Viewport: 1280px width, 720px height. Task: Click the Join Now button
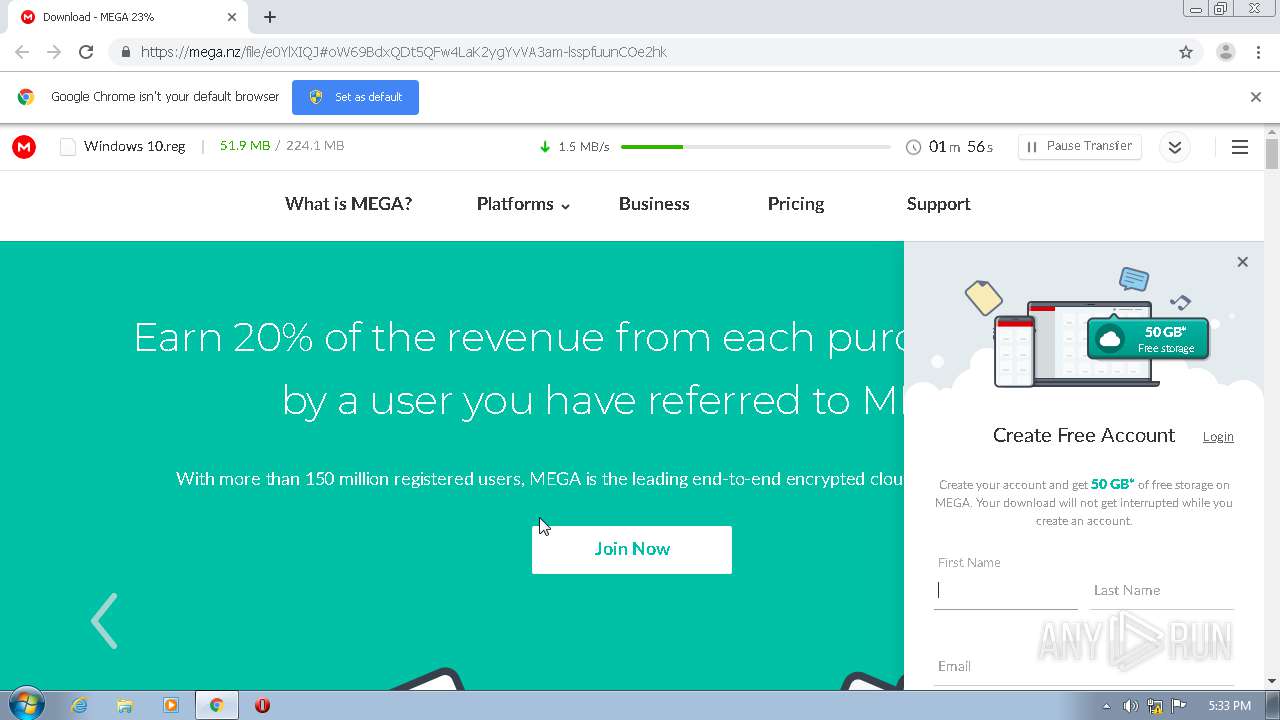coord(632,549)
